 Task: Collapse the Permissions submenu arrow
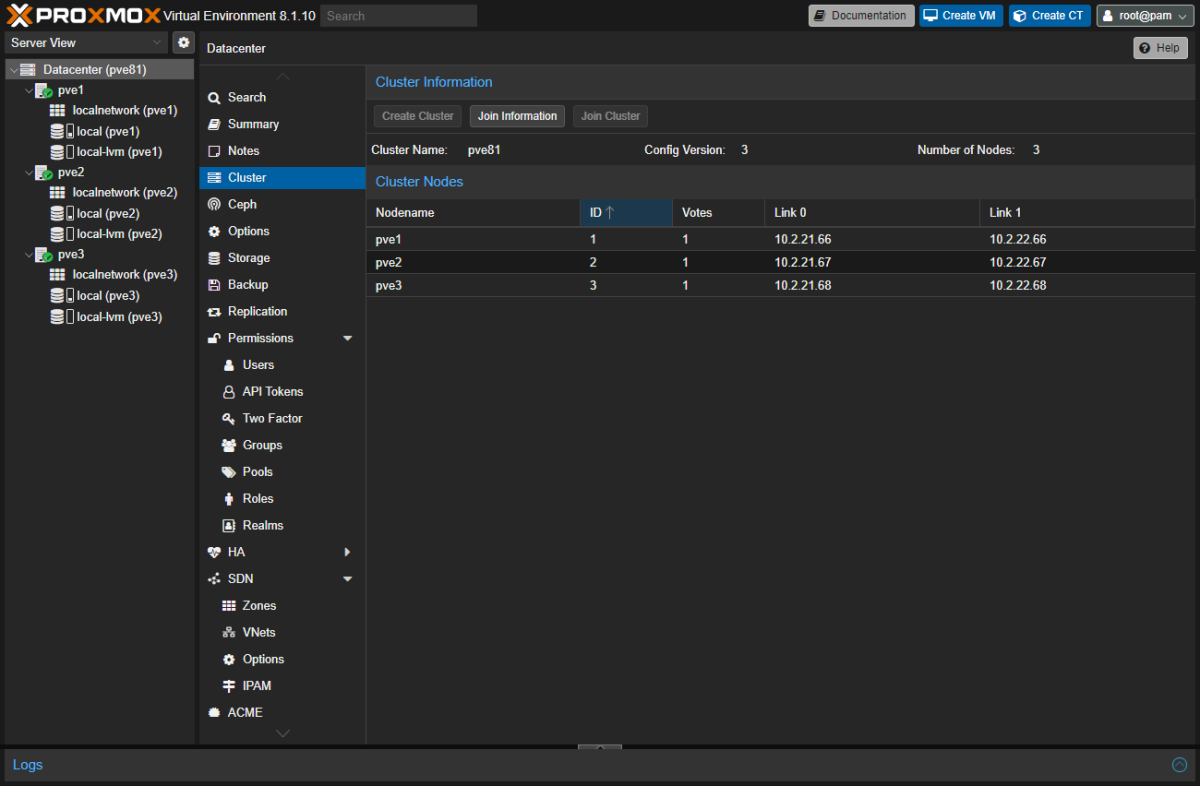click(x=347, y=339)
